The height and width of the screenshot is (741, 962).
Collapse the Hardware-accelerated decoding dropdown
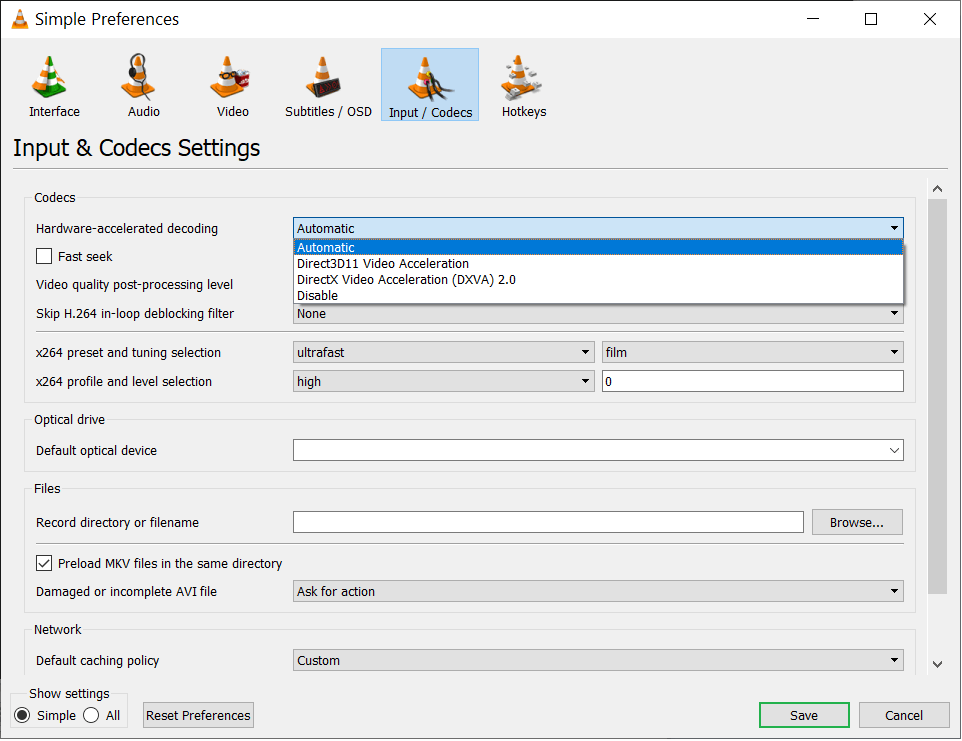[598, 229]
